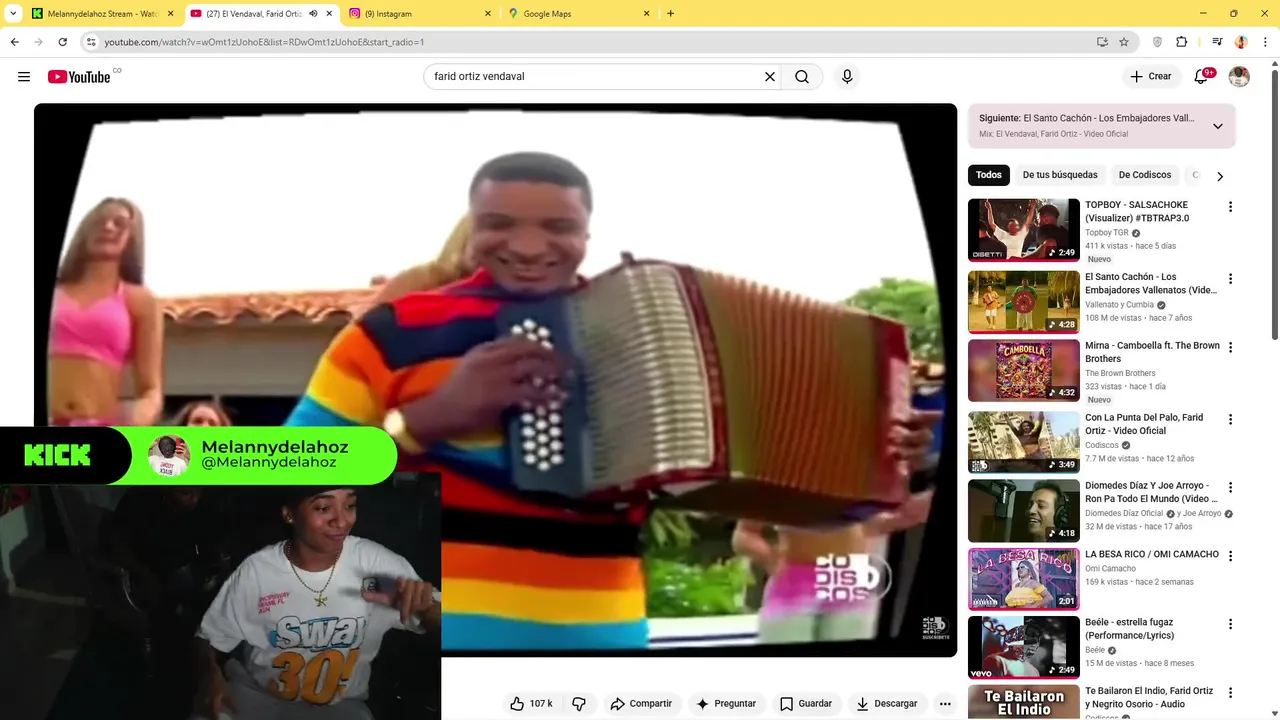The height and width of the screenshot is (720, 1280).
Task: Open the browser three-dot menu
Action: (1265, 42)
